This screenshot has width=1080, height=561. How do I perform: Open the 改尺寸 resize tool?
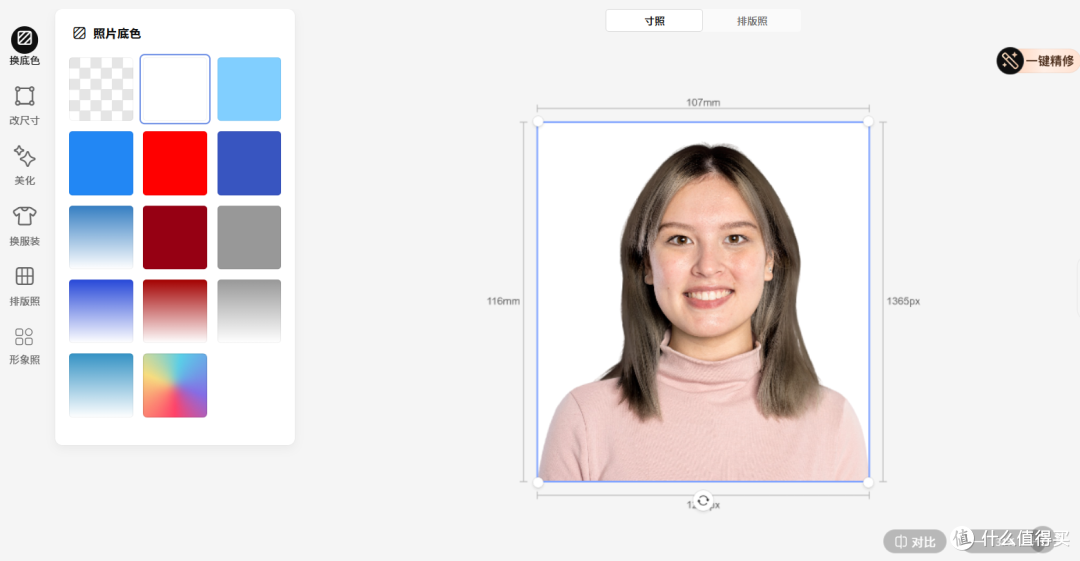coord(24,105)
